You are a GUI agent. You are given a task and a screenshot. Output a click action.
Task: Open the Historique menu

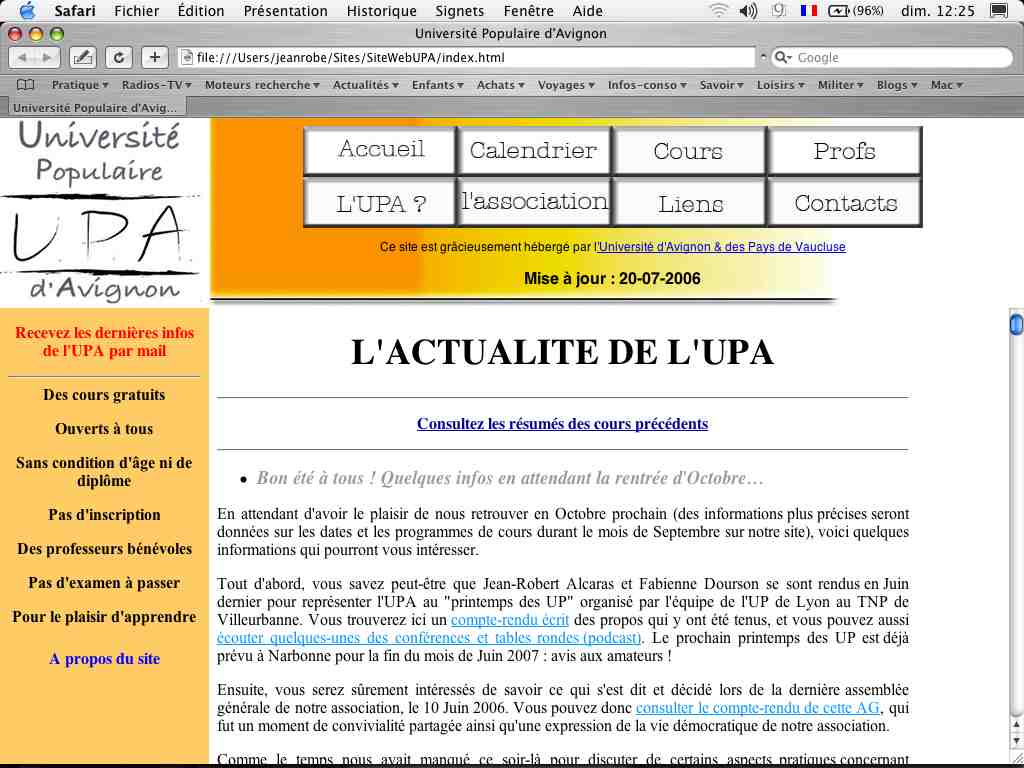point(381,10)
